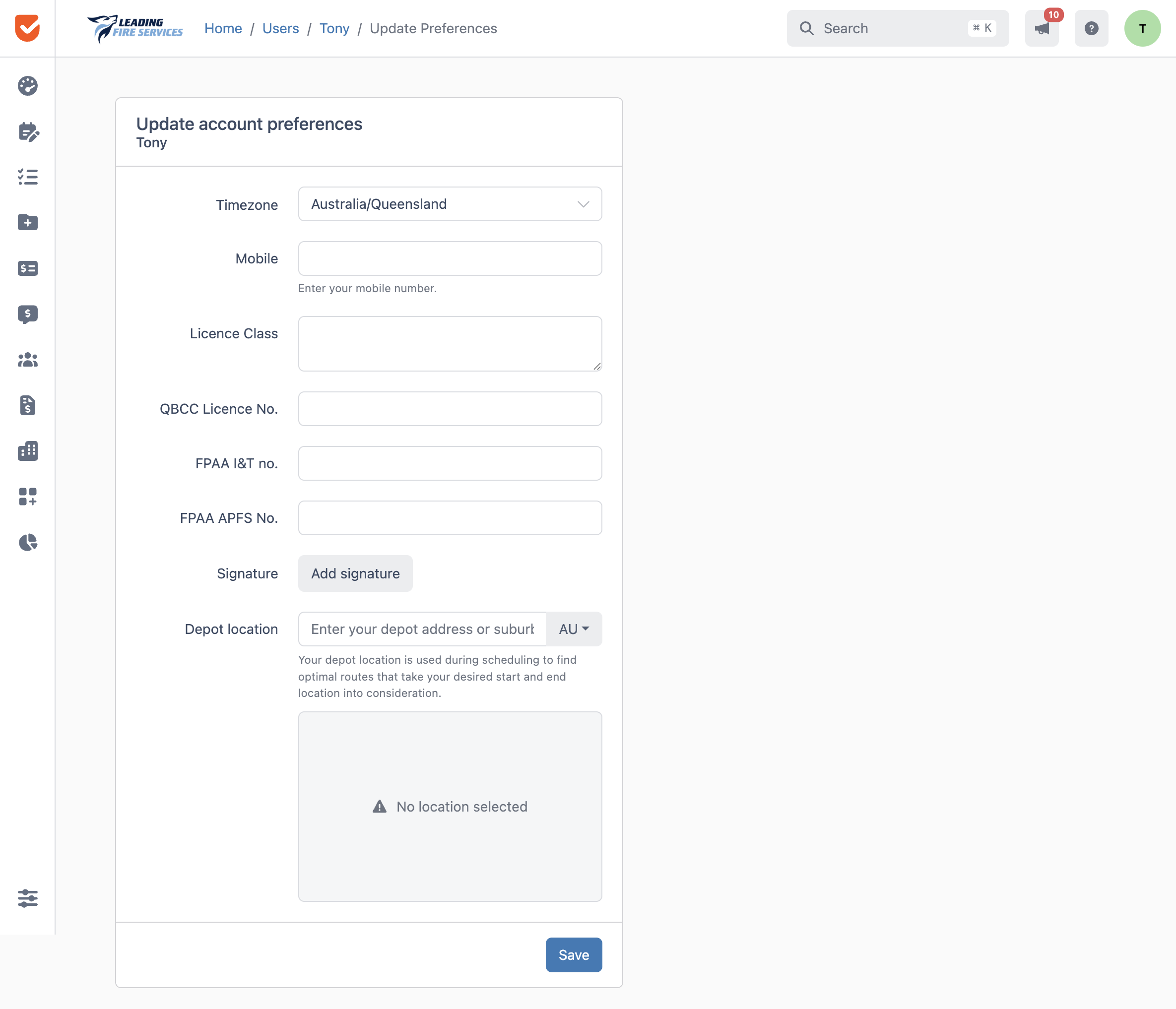This screenshot has height=1009, width=1176.
Task: Click the 'Update account preferences' heading
Action: click(249, 124)
